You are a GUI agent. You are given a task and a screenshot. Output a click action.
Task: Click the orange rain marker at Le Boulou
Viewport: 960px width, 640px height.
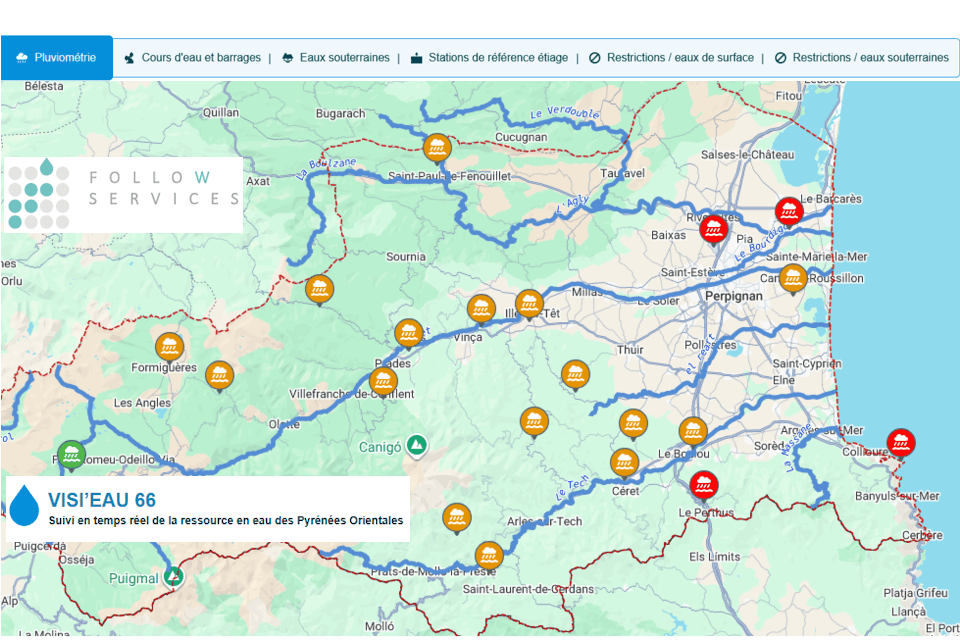693,430
